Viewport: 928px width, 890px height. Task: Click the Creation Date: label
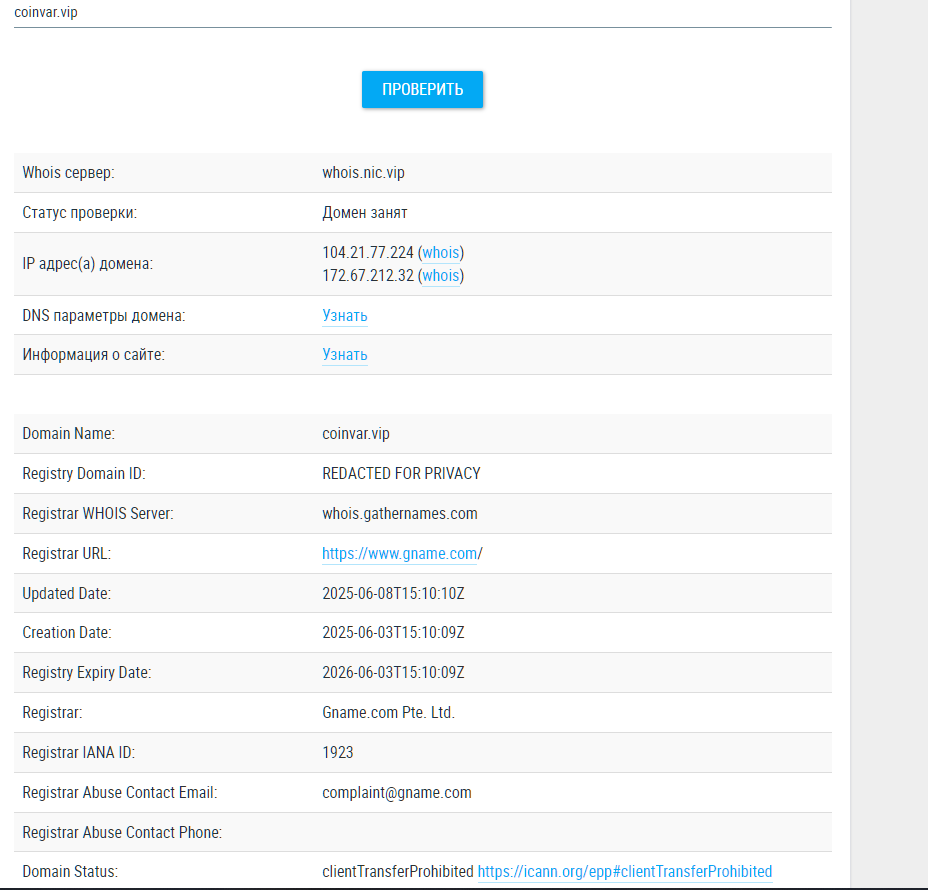click(x=66, y=633)
